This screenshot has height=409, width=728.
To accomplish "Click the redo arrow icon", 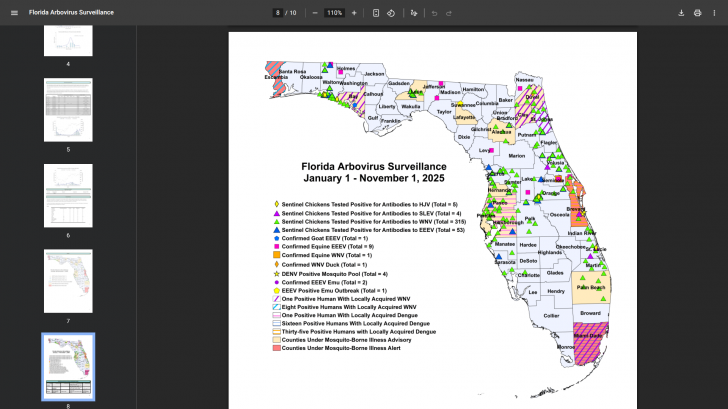I will 449,13.
